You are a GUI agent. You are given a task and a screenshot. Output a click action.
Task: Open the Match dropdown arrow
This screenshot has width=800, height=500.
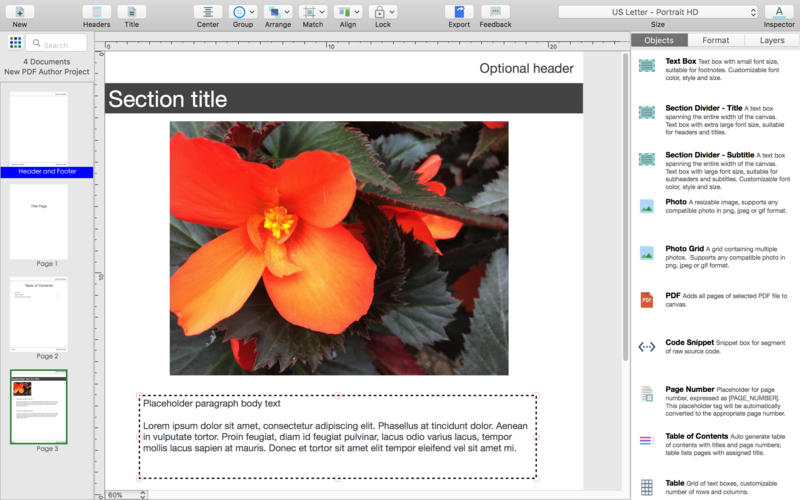(322, 12)
